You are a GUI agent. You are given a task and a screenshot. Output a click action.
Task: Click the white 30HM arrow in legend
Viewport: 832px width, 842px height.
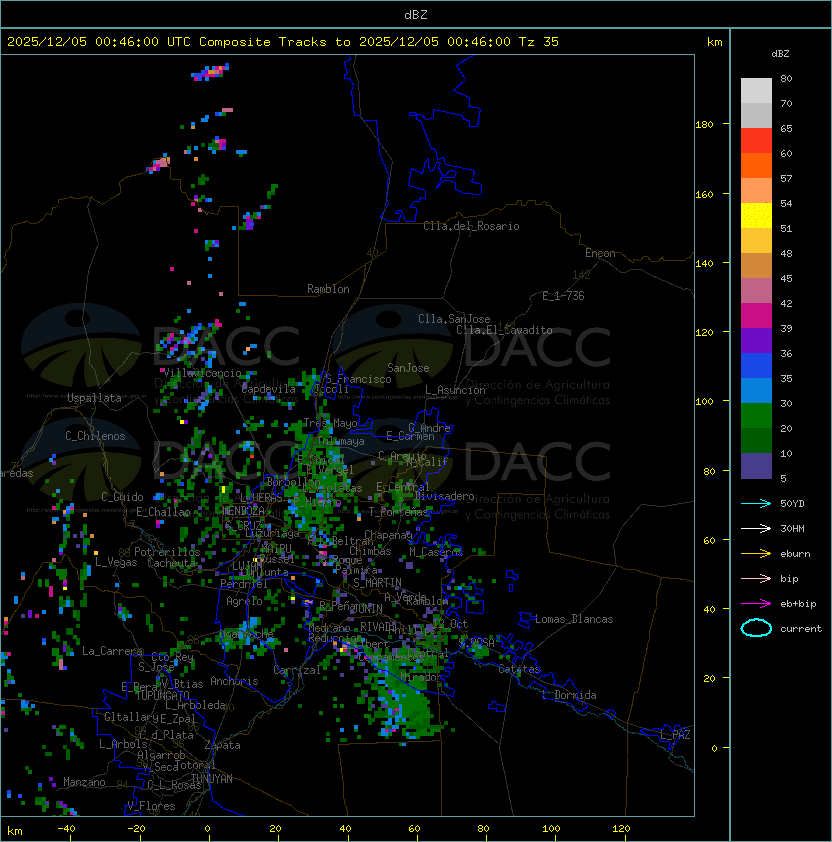(756, 528)
